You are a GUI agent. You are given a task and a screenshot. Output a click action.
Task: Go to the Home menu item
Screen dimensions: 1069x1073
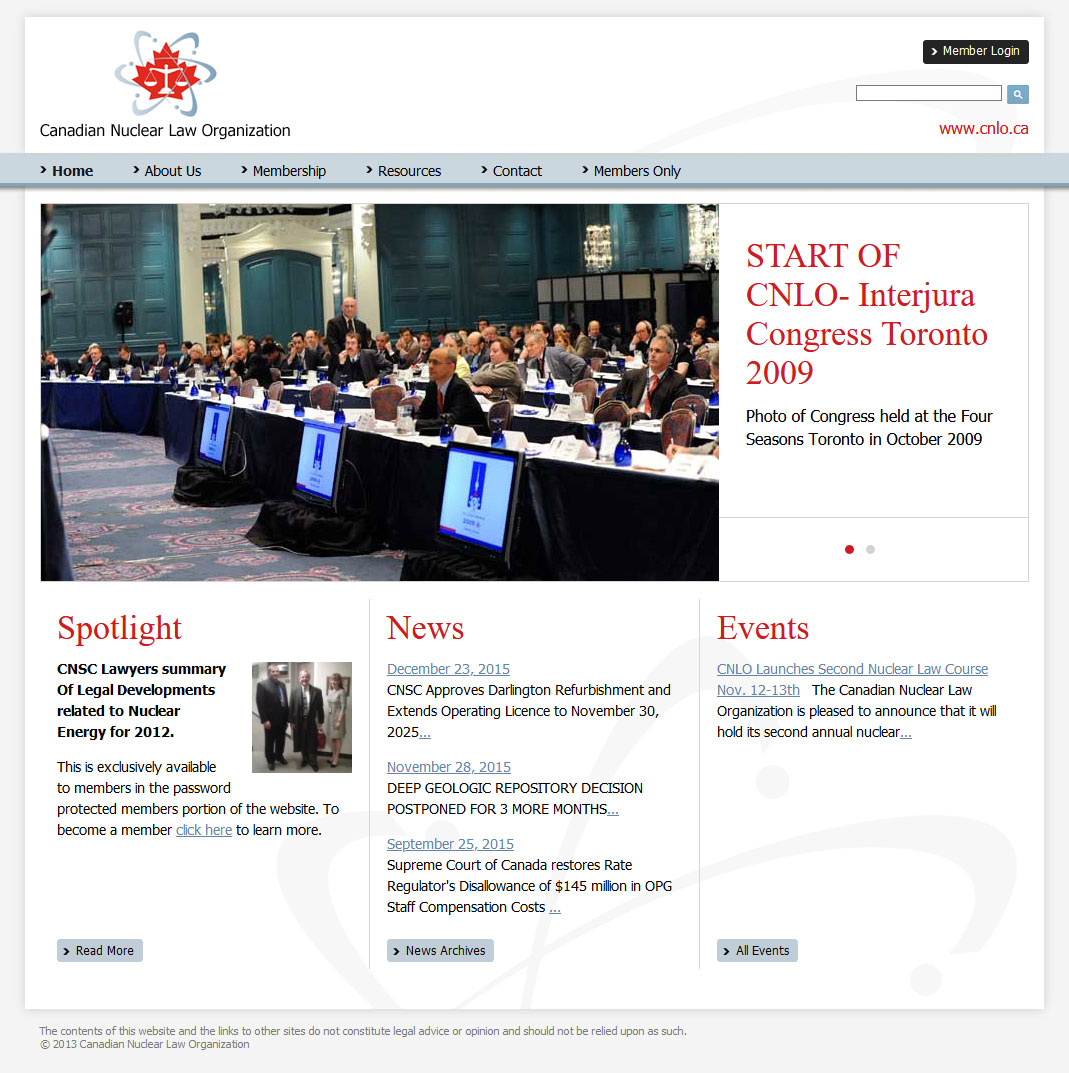[66, 170]
